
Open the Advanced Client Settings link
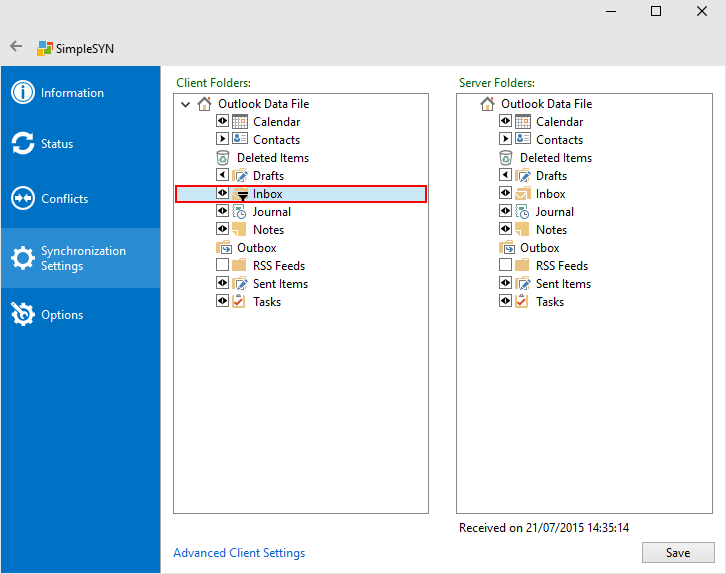coord(239,553)
